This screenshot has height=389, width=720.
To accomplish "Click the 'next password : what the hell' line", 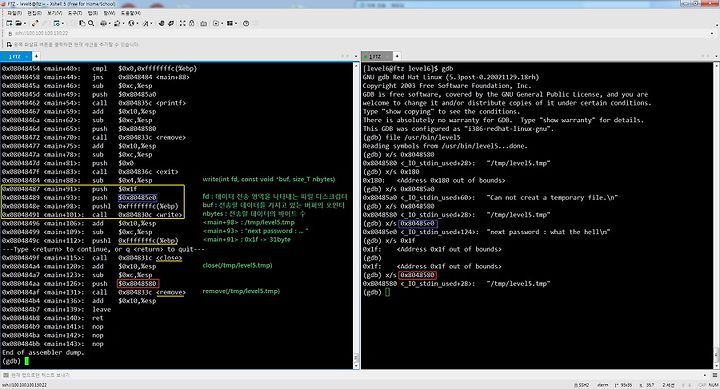I will (486, 232).
